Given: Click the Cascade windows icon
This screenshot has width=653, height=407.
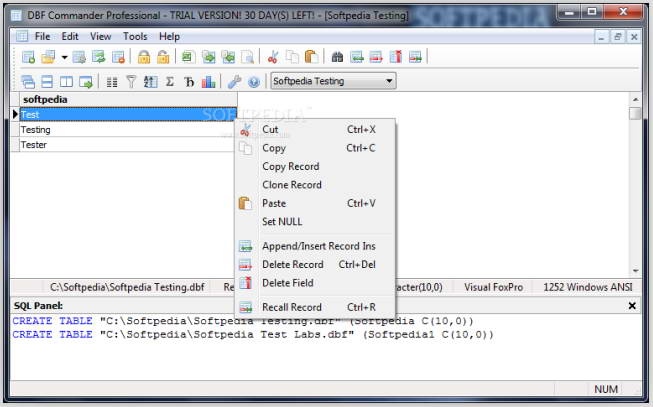Looking at the screenshot, I should (x=28, y=82).
